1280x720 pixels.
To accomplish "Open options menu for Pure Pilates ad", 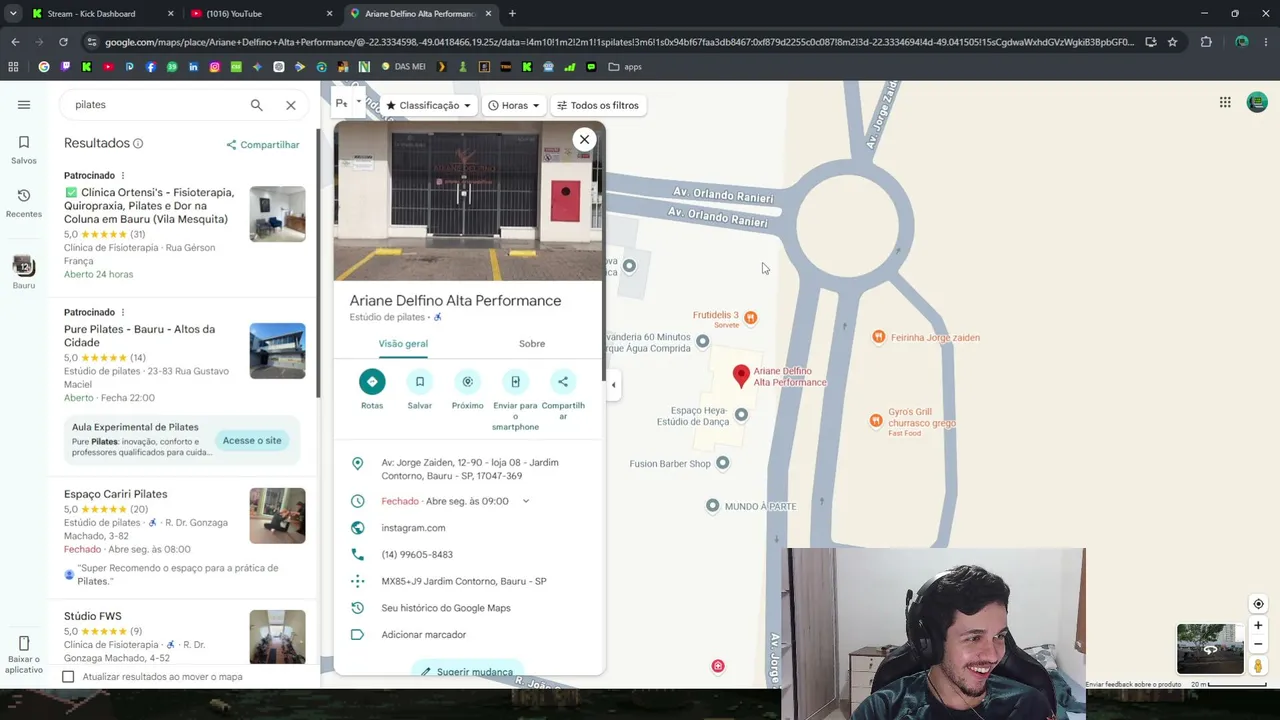I will [123, 313].
